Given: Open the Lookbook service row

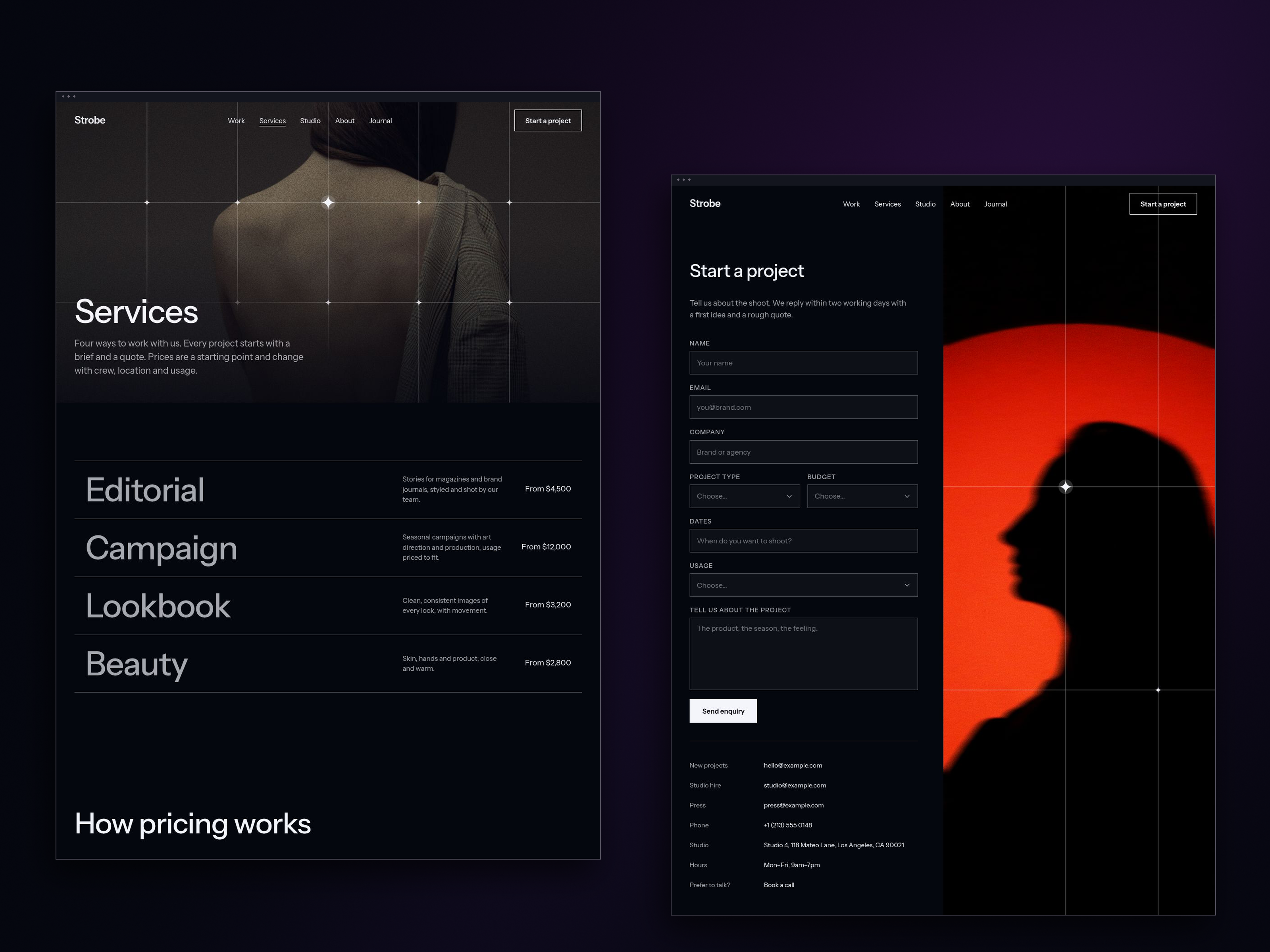Looking at the screenshot, I should pos(328,605).
